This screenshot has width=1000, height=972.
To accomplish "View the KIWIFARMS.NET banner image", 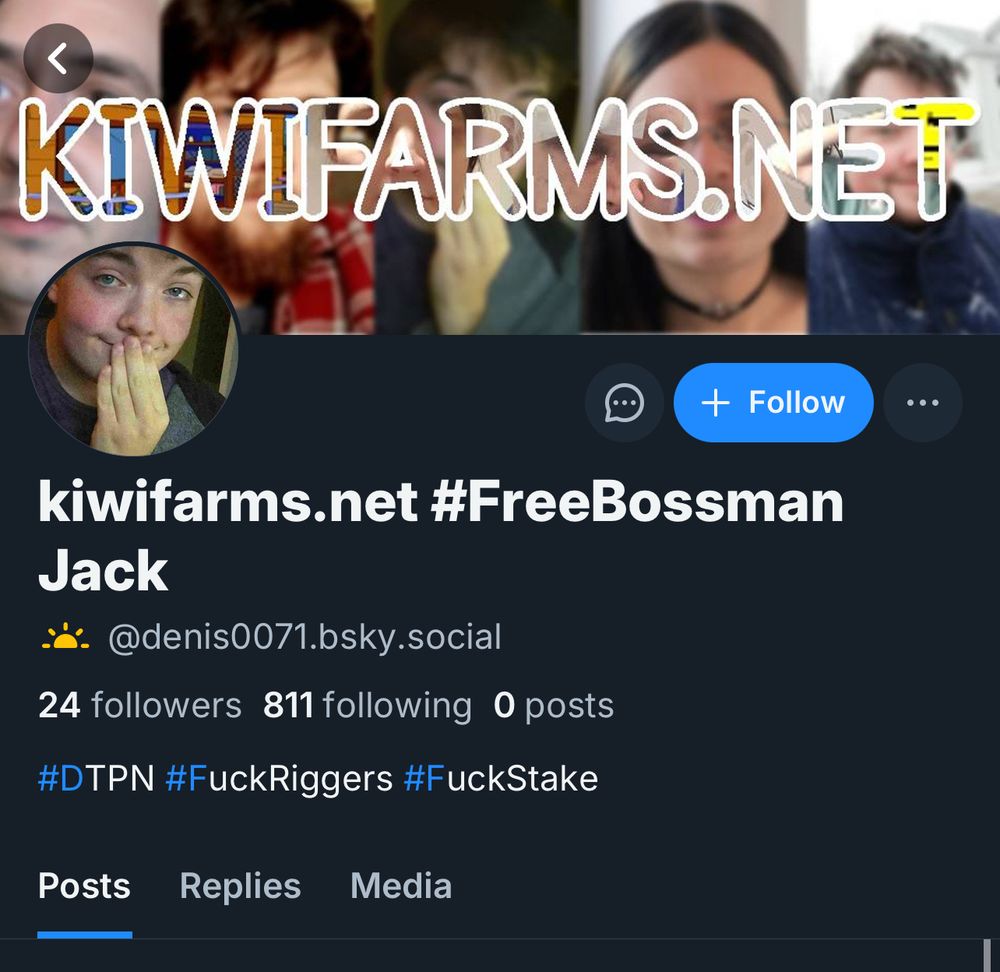I will click(500, 167).
